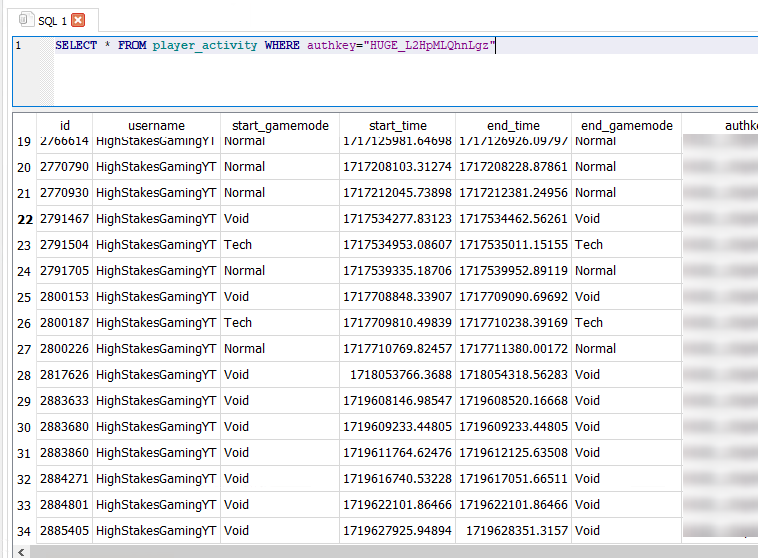Click end_gamemode Void cell in row 31
This screenshot has height=558, width=758.
click(x=627, y=453)
